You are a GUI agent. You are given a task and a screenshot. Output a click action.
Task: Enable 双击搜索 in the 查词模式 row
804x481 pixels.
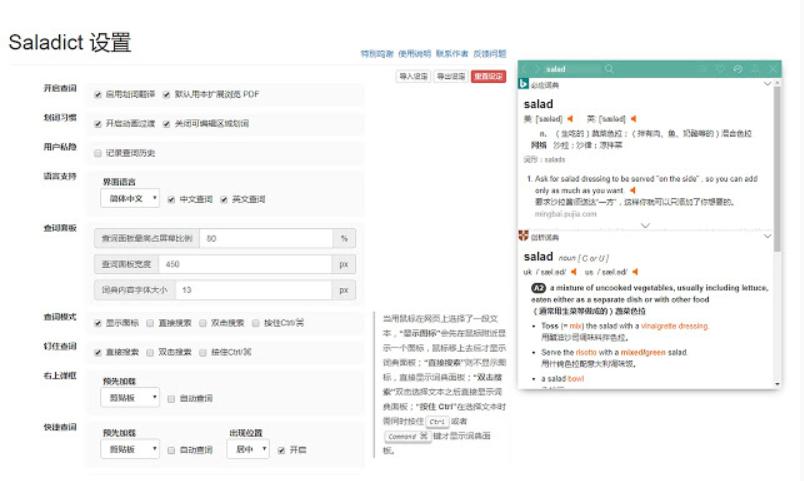coord(203,323)
